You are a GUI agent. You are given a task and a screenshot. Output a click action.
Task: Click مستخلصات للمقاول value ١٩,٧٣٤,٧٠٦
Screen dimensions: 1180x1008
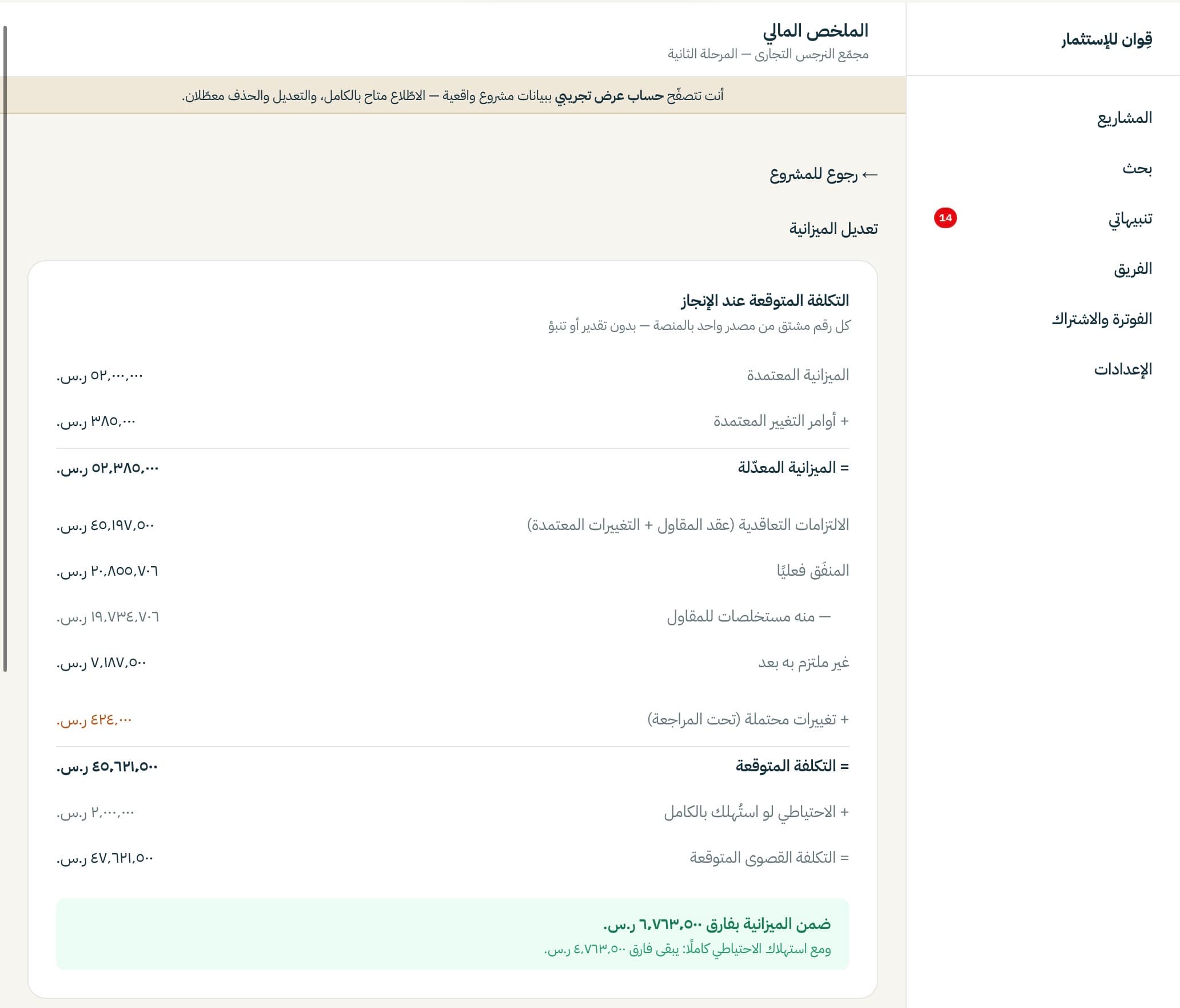point(107,617)
